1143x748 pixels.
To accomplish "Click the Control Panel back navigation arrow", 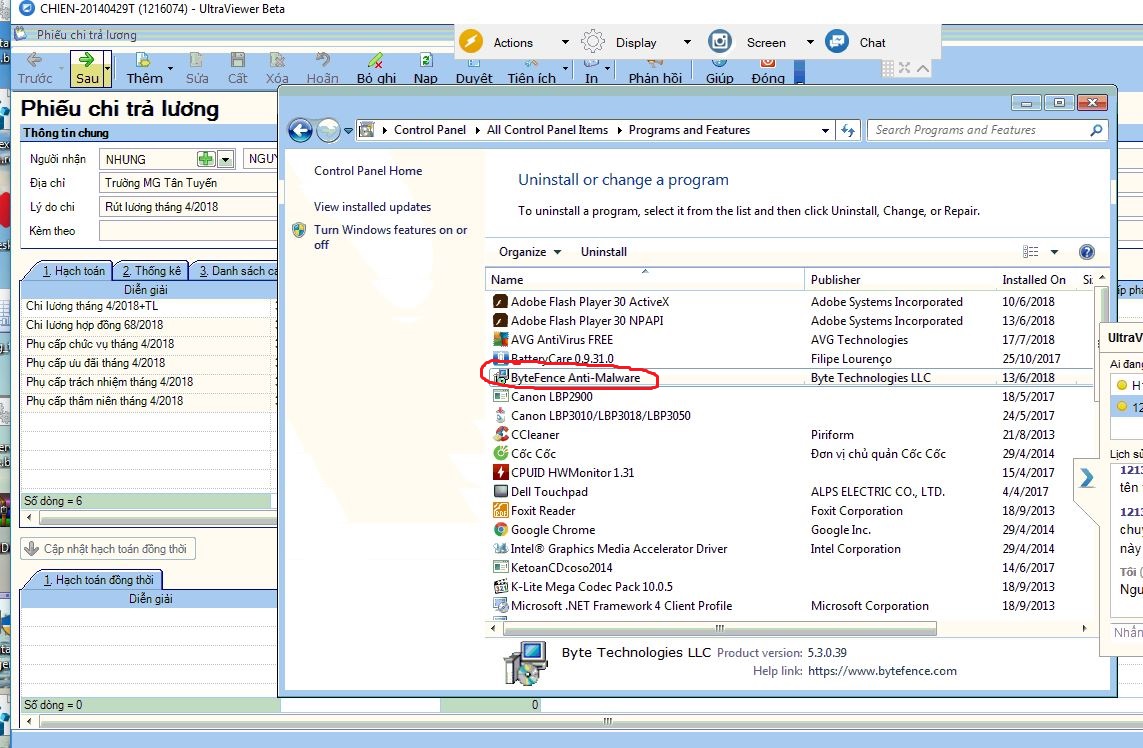I will pyautogui.click(x=300, y=130).
